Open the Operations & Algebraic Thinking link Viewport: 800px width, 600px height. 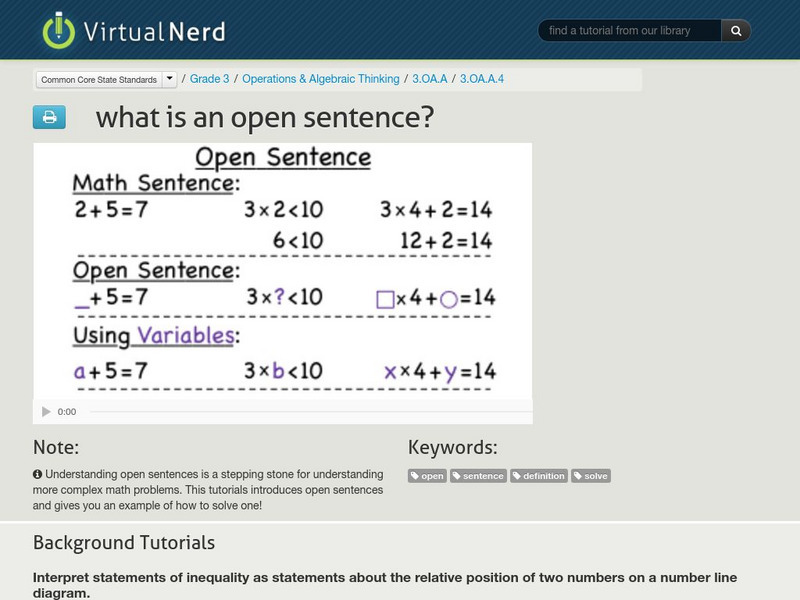coord(319,78)
